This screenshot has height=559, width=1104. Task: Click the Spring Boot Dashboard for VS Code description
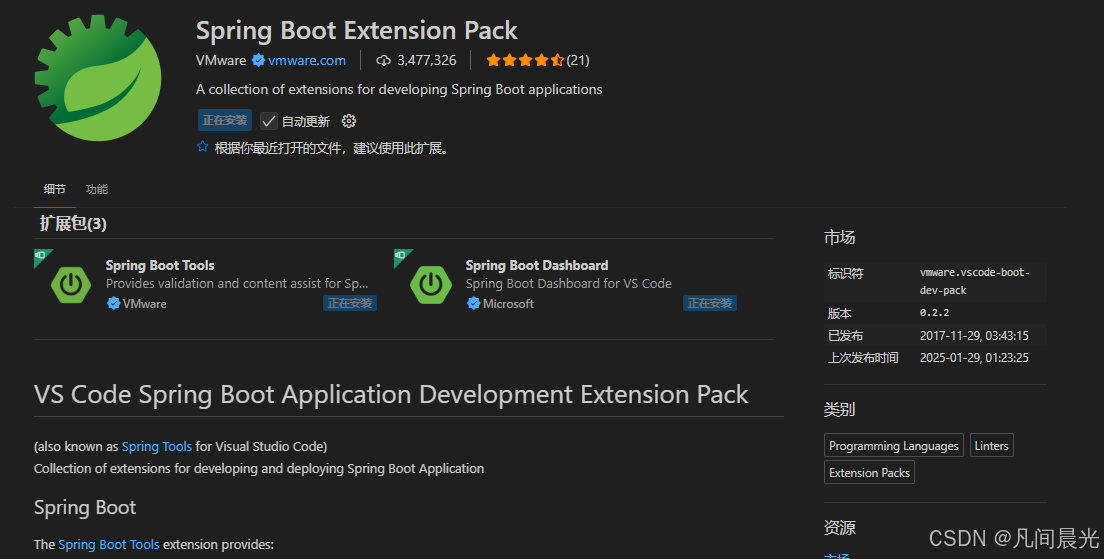[568, 284]
